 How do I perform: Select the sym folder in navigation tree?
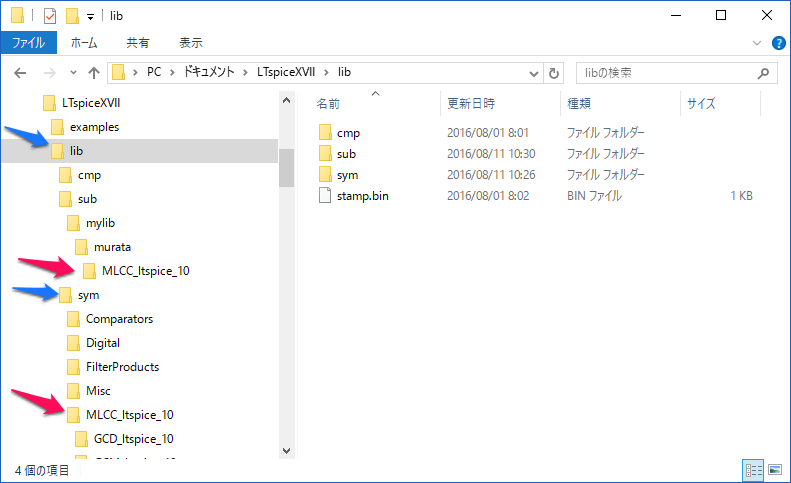point(88,295)
